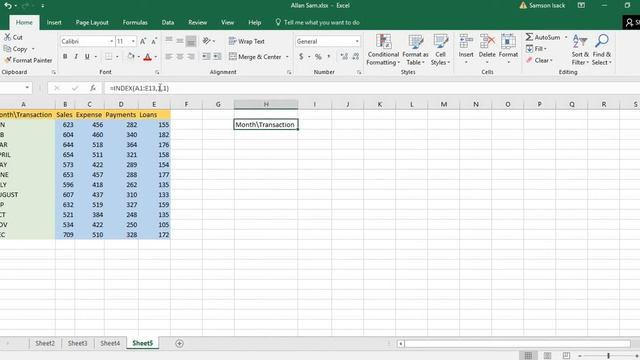
Task: Align text left
Action: click(169, 57)
